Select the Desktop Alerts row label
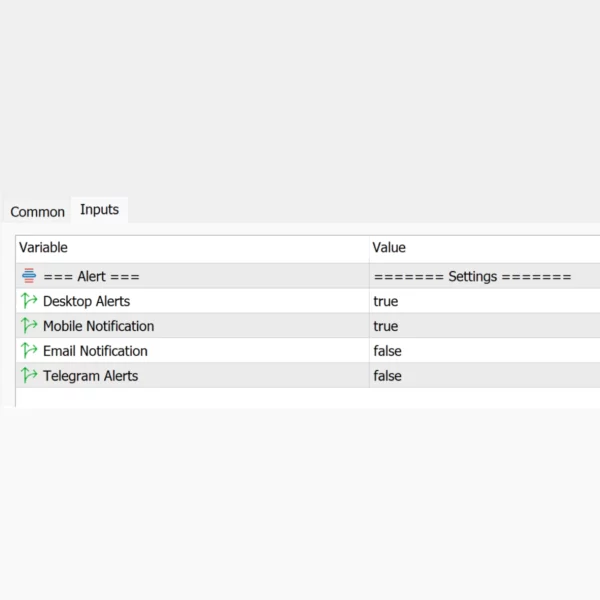600x600 pixels. coord(86,301)
